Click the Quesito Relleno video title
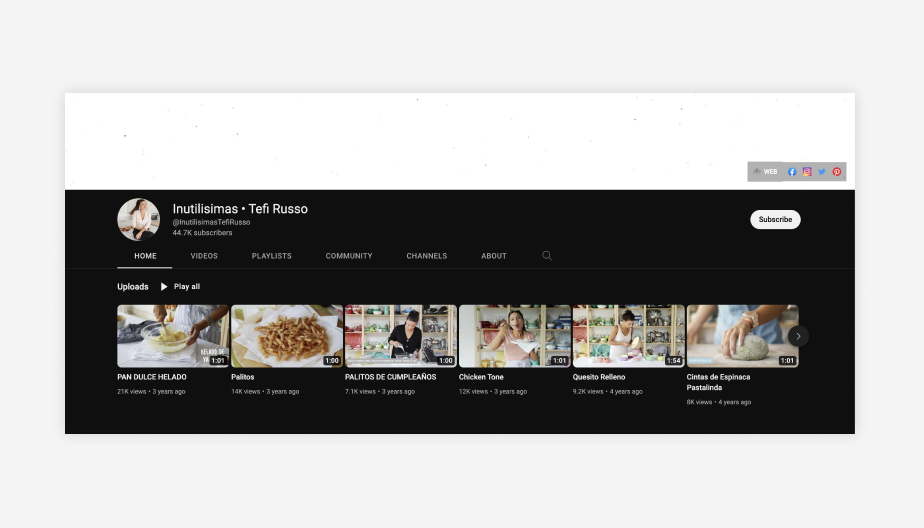Screen dimensions: 924x528 [x=599, y=377]
